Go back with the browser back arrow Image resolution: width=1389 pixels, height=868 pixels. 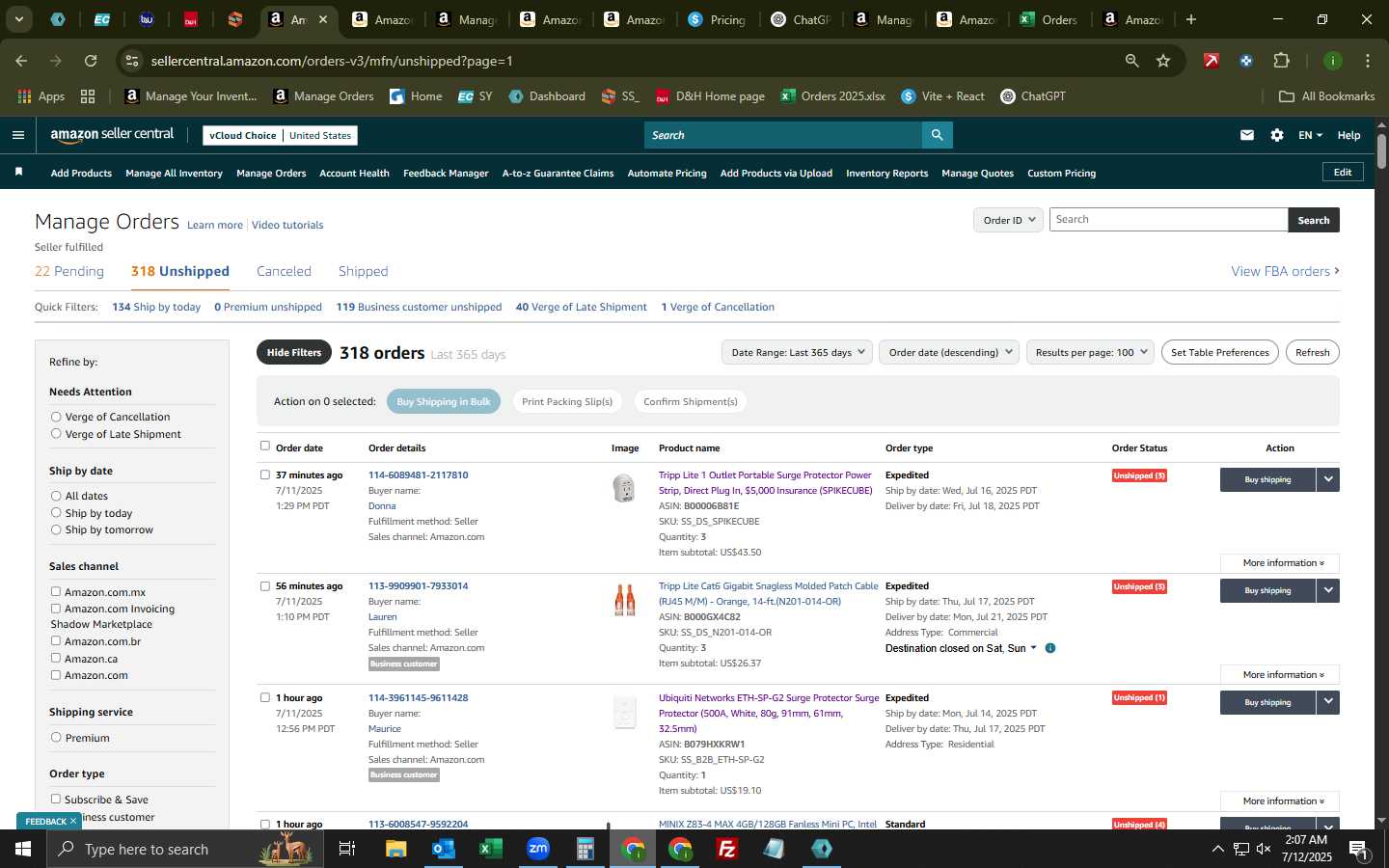tap(21, 61)
